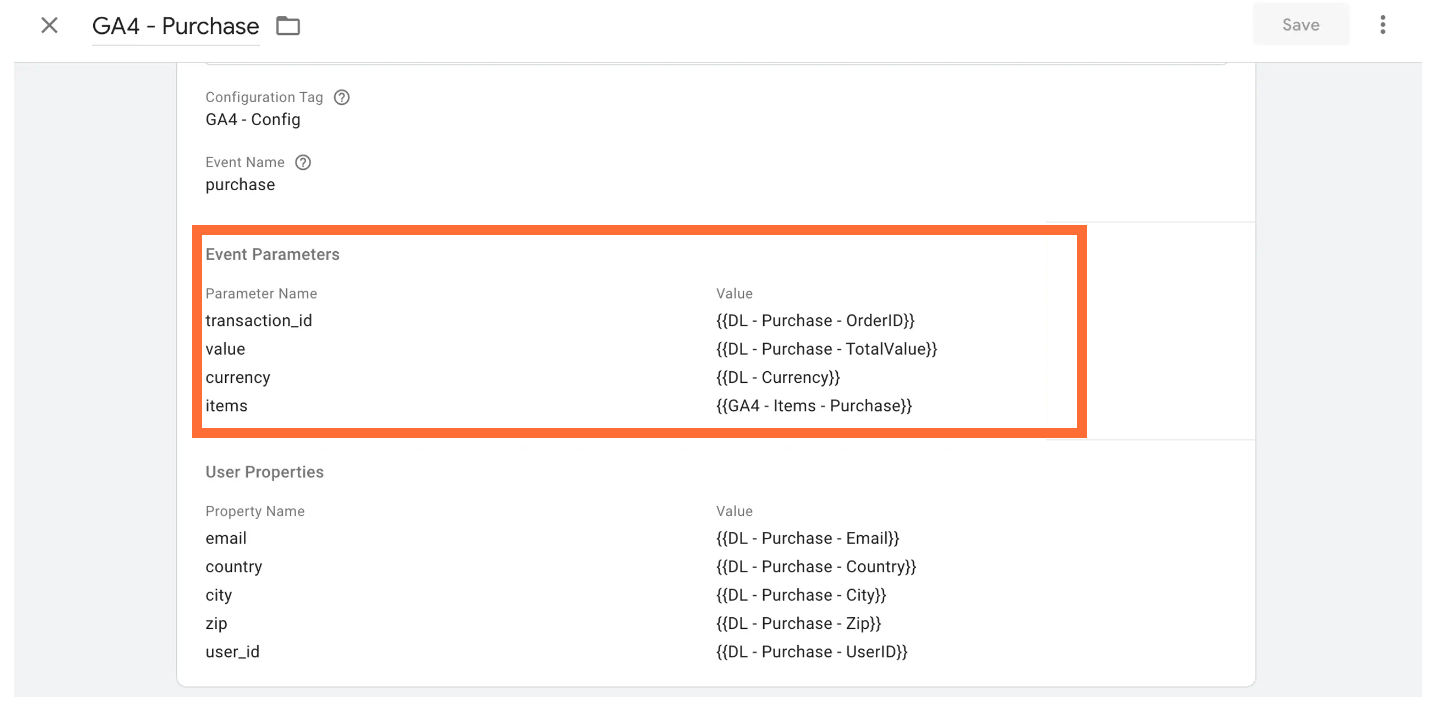Screen dimensions: 1444x710
Task: Click the GA4 - Purchase tag name field
Action: click(175, 24)
